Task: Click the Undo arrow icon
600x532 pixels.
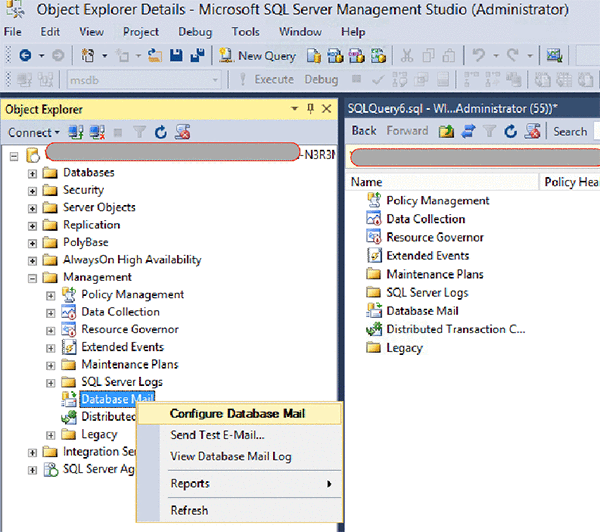Action: 478,56
